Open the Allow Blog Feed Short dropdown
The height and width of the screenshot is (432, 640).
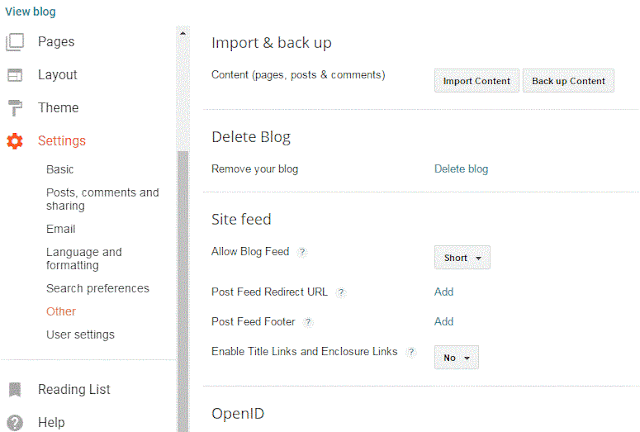tap(462, 258)
